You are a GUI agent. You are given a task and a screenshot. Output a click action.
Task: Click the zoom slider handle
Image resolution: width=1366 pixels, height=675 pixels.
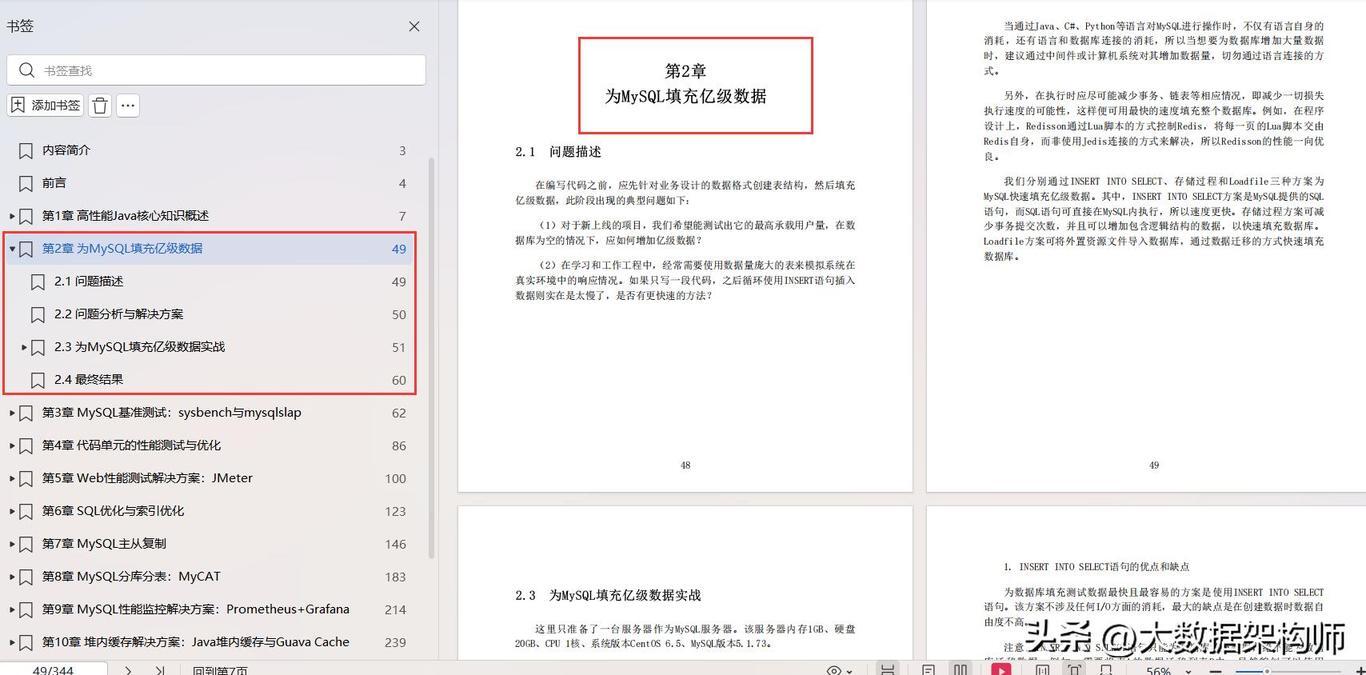(1268, 671)
